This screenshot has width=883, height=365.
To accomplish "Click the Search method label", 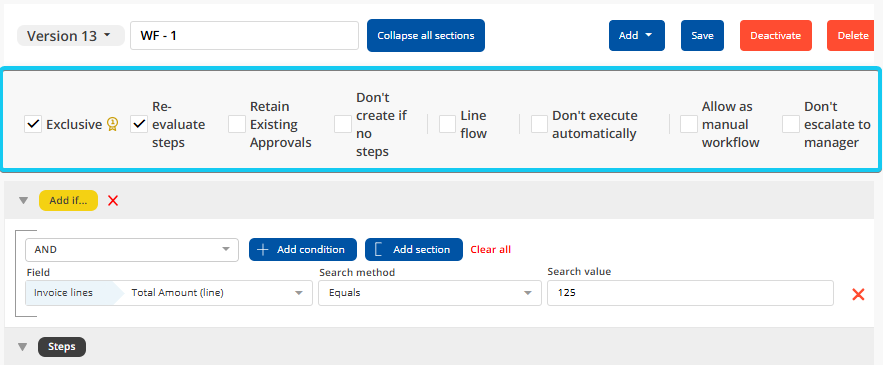I will coord(357,273).
